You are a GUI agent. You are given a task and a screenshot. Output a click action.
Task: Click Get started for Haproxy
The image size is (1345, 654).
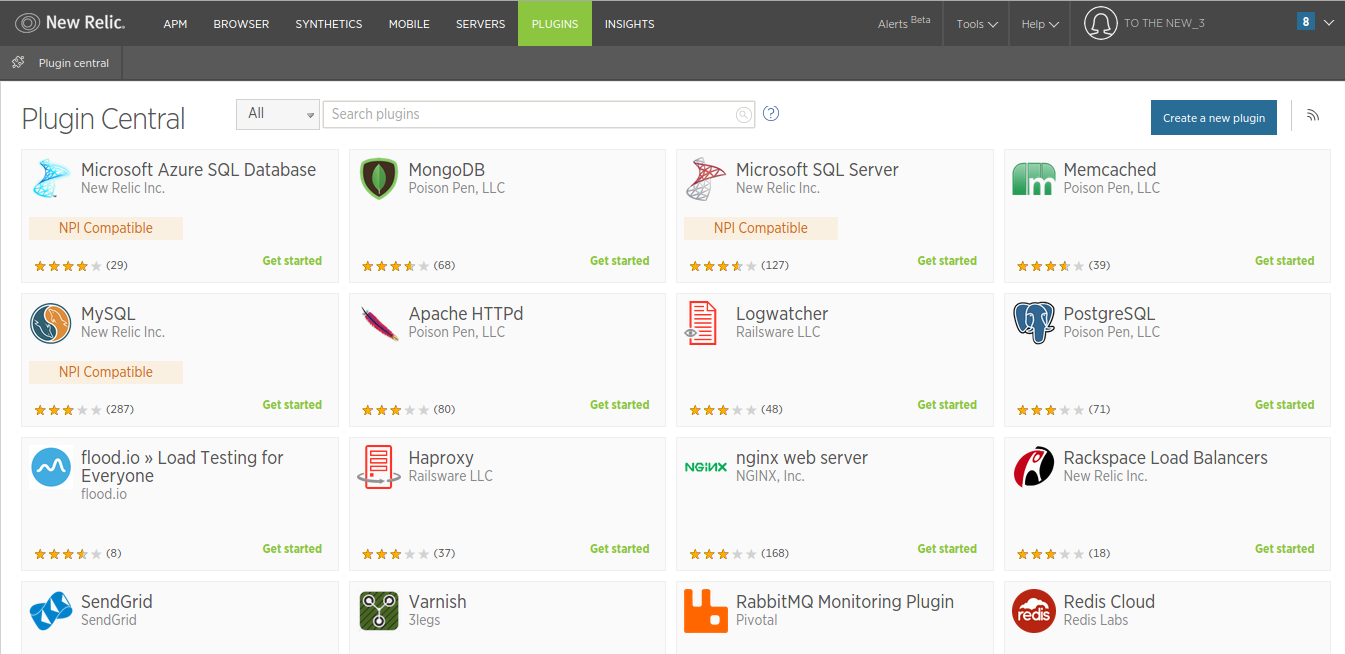tap(619, 549)
